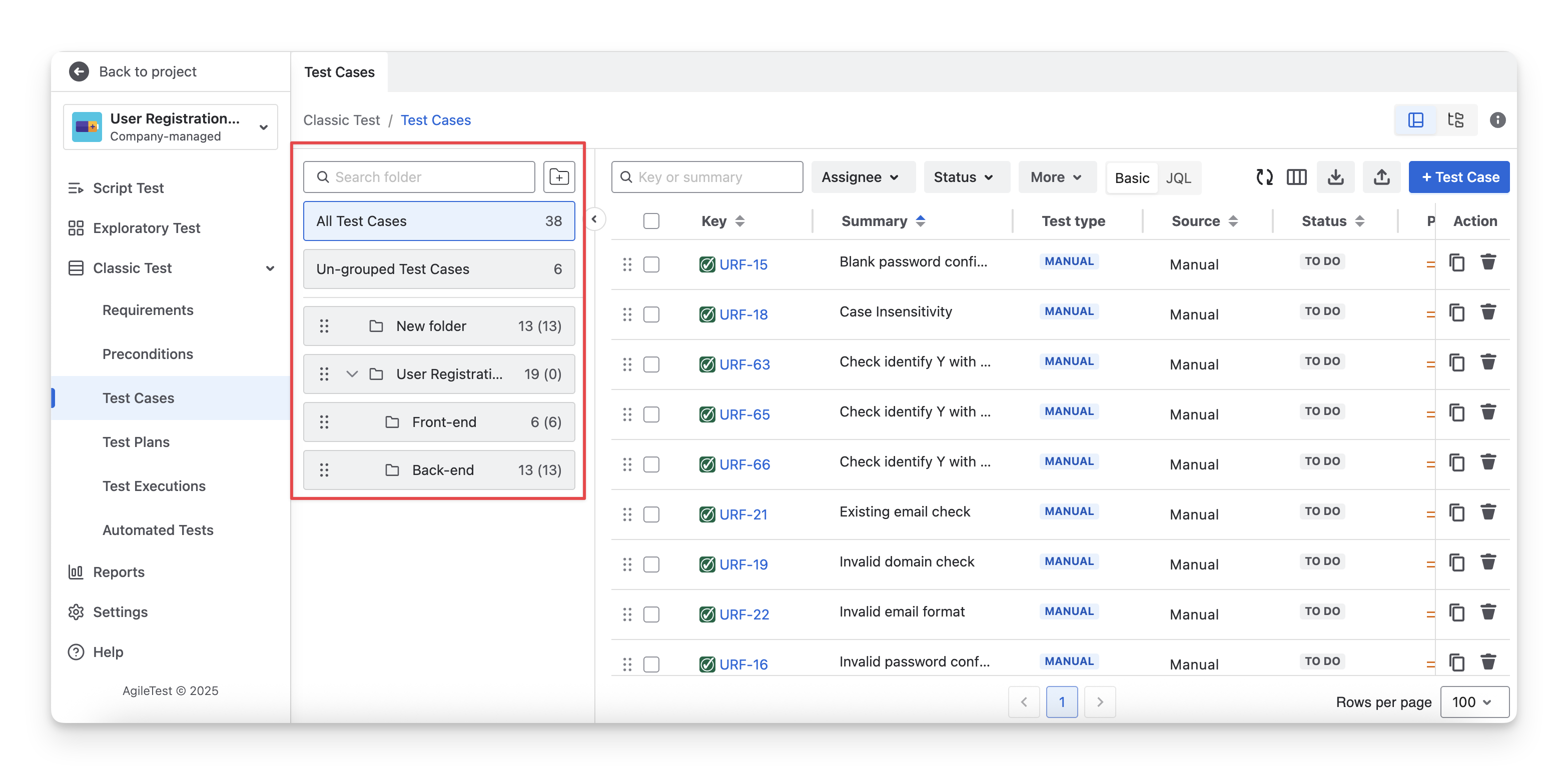Screen dimensions: 1568x774
Task: Open the column configuration icon
Action: tap(1296, 177)
